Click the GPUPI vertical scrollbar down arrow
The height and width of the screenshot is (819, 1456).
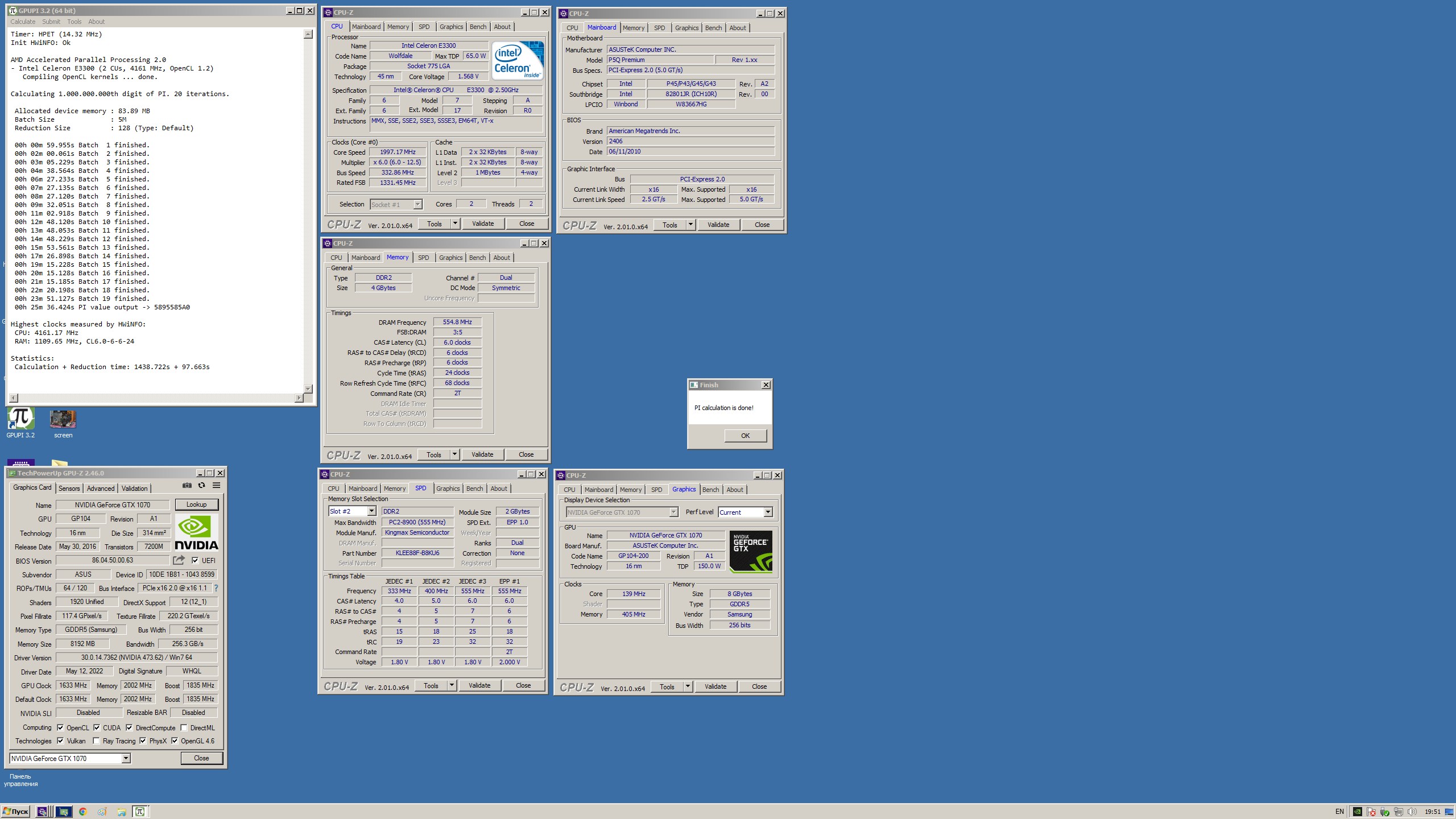tap(308, 389)
